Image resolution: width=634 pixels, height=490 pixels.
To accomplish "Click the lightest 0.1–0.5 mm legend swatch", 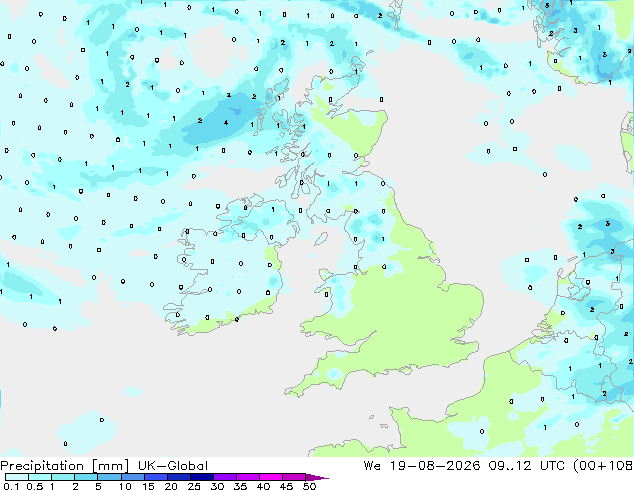I will point(17,477).
